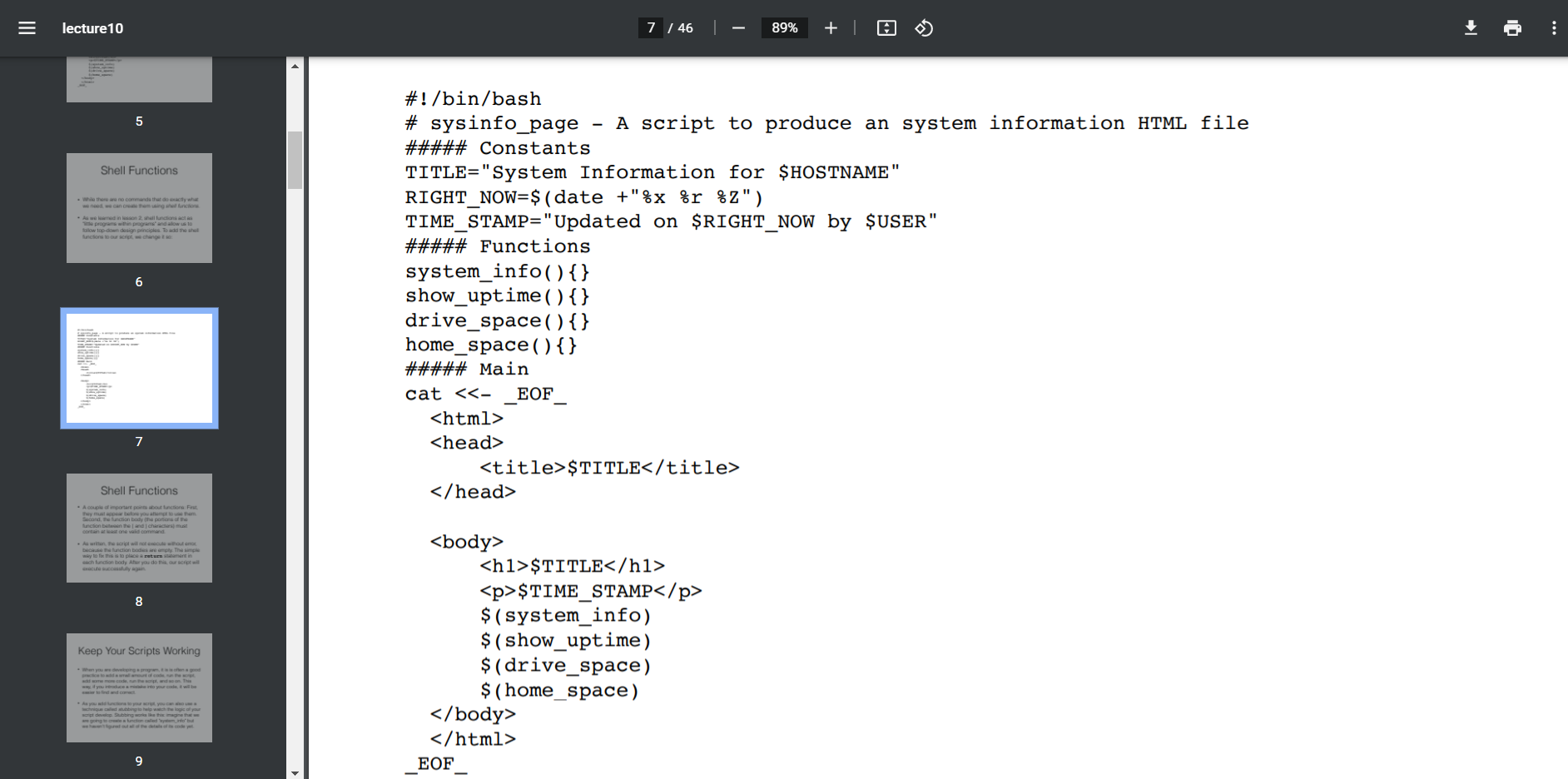This screenshot has width=1568, height=779.
Task: Click the lecture10 document title
Action: pyautogui.click(x=91, y=27)
